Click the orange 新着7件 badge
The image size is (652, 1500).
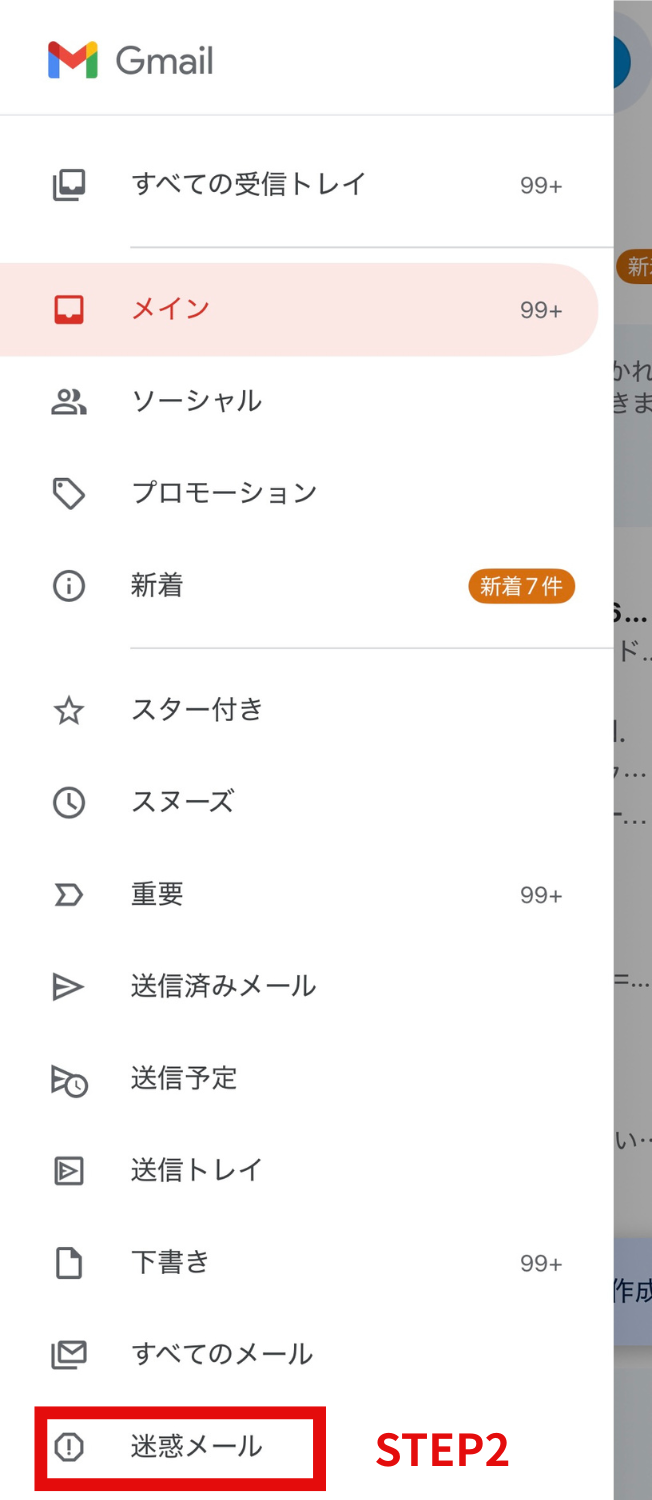tap(521, 586)
